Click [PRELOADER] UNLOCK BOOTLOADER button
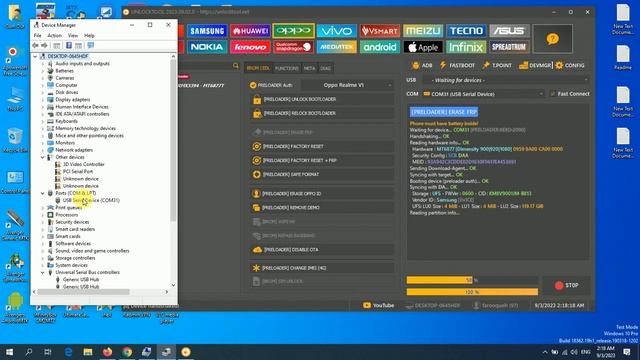Image resolution: width=640 pixels, height=360 pixels. (x=322, y=99)
